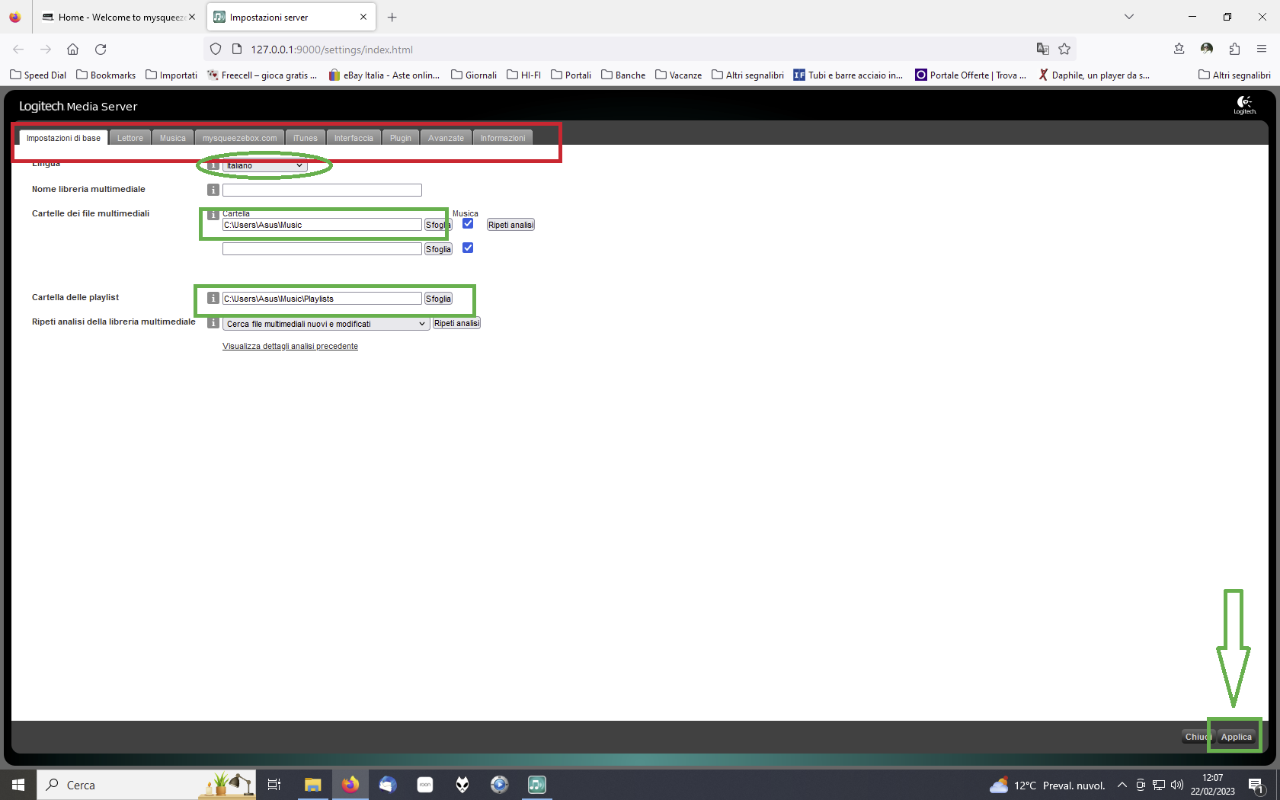Open the 'Daphile, un player da s...' bookmark
This screenshot has height=800, width=1280.
pyautogui.click(x=1093, y=75)
